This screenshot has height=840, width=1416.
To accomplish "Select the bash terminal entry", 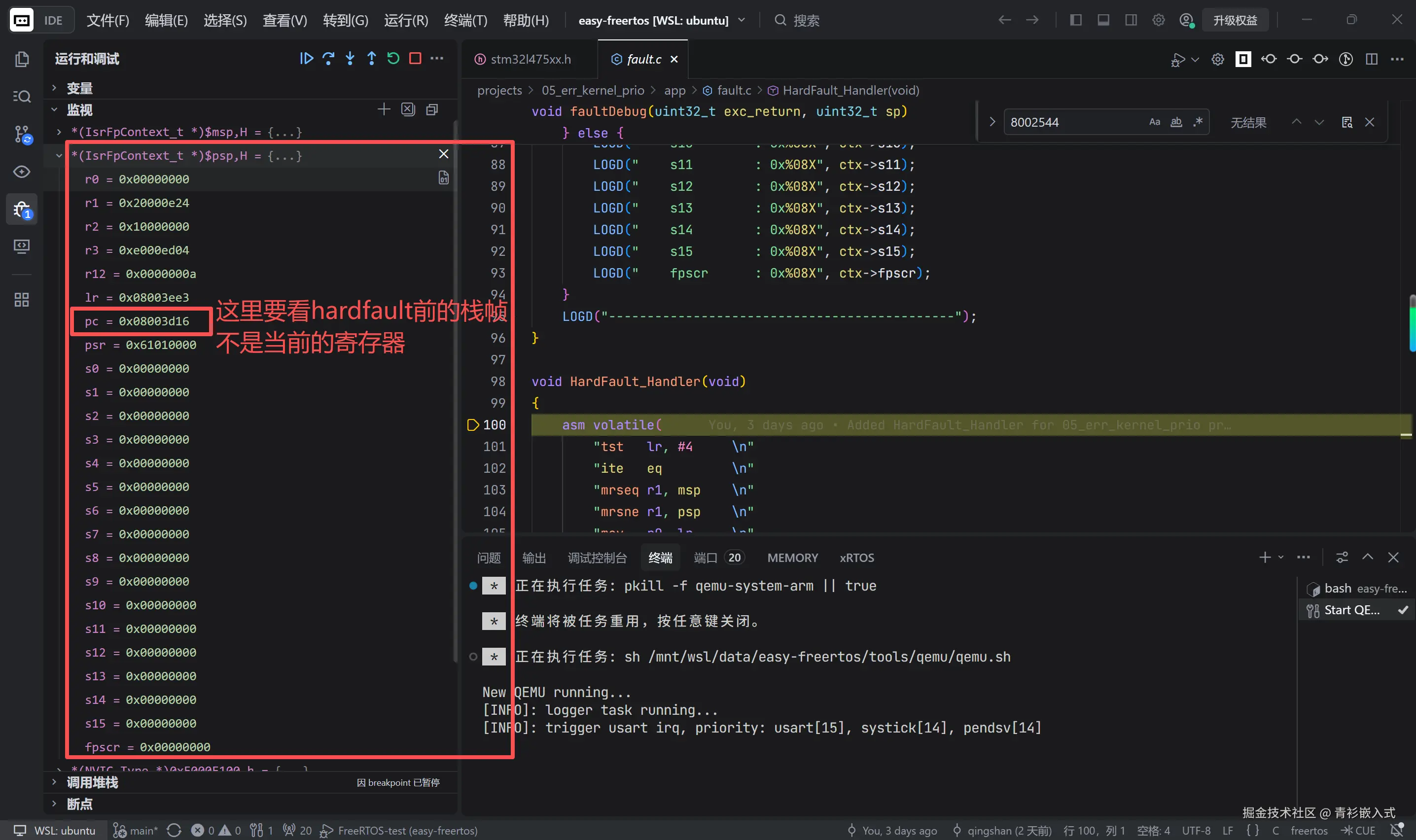I will click(x=1356, y=588).
